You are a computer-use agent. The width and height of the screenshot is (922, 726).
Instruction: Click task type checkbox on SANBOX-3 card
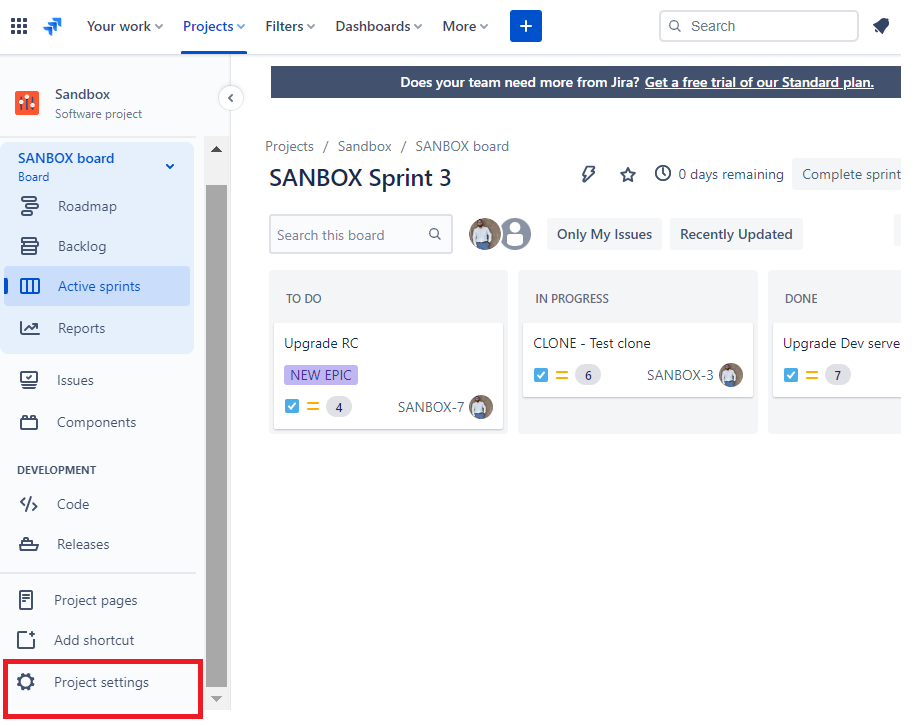(x=541, y=374)
